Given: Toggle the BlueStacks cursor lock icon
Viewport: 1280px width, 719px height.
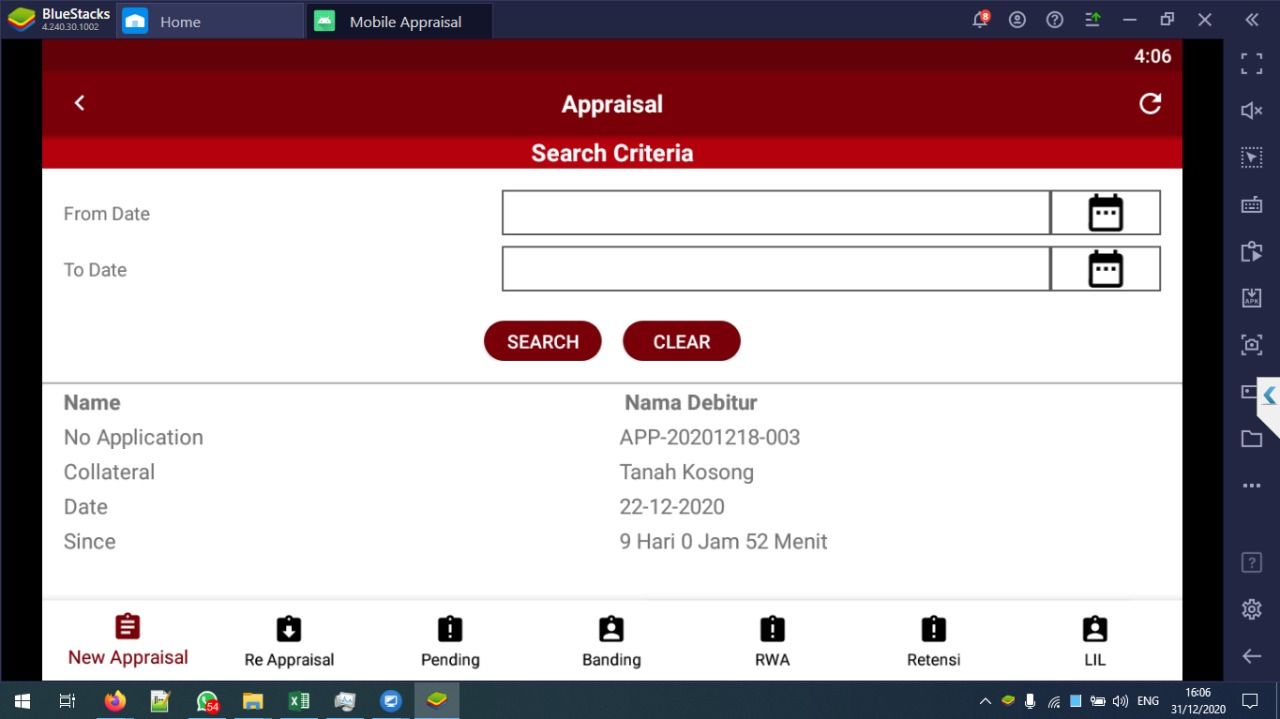Looking at the screenshot, I should 1251,157.
